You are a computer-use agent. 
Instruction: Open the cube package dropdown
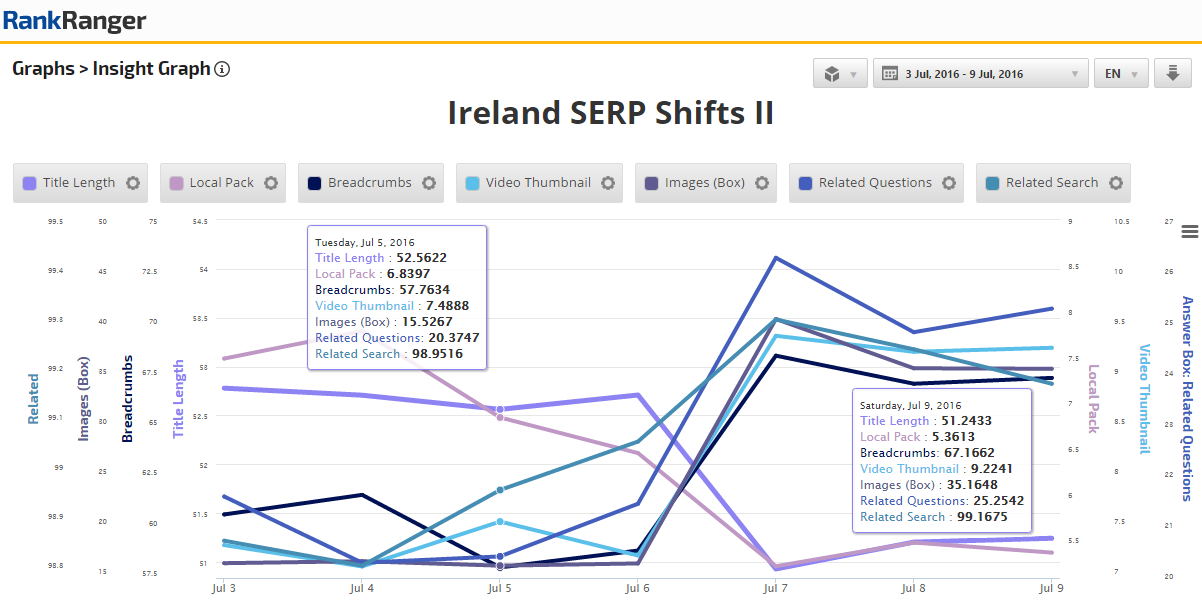(840, 74)
